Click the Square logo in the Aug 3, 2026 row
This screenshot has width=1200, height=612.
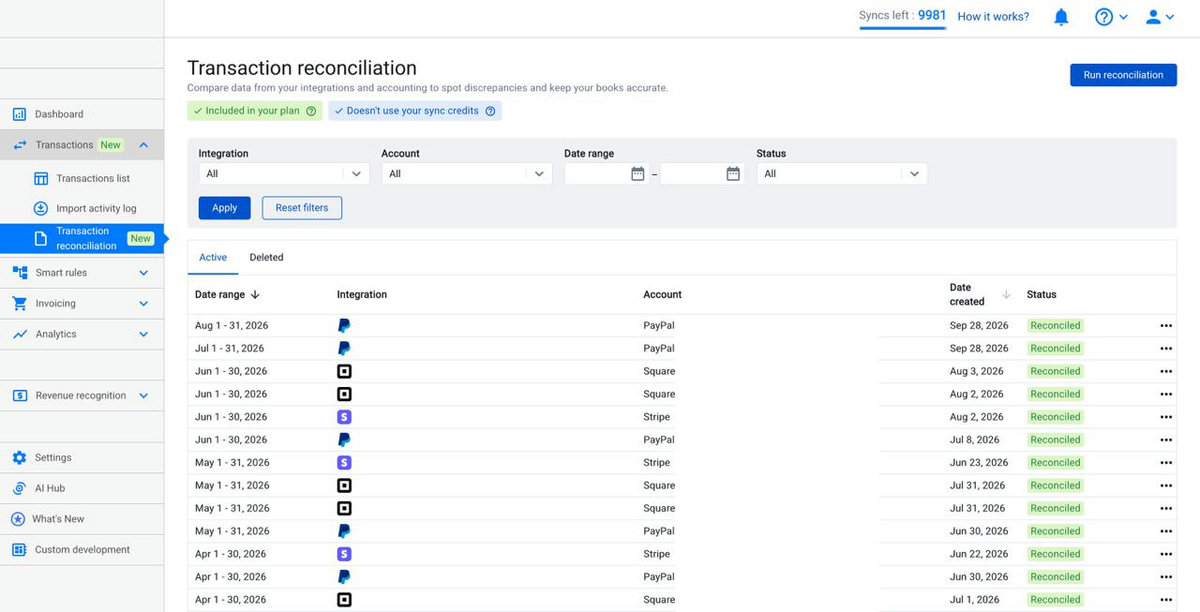344,371
